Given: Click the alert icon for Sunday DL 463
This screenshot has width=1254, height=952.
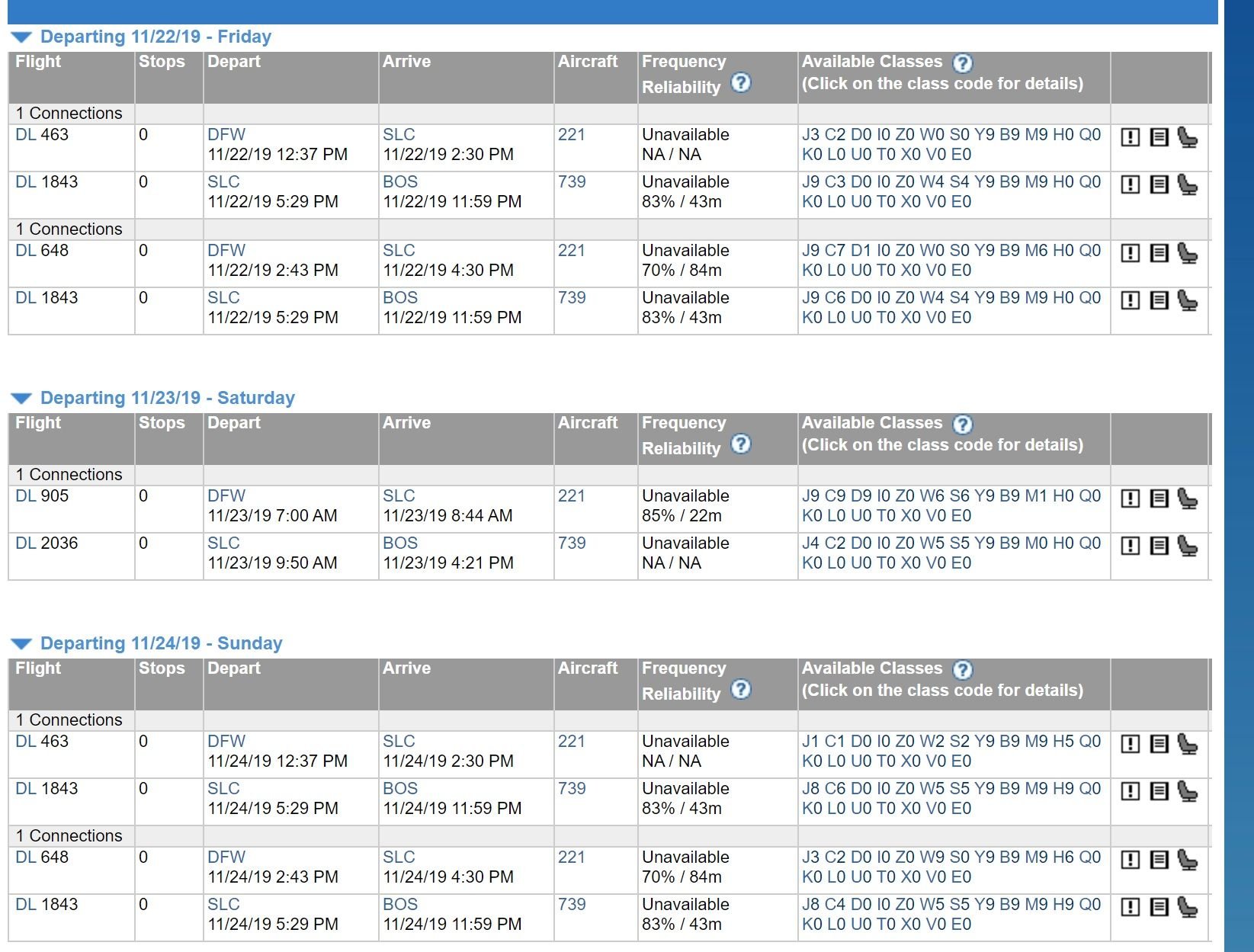Looking at the screenshot, I should tap(1131, 745).
